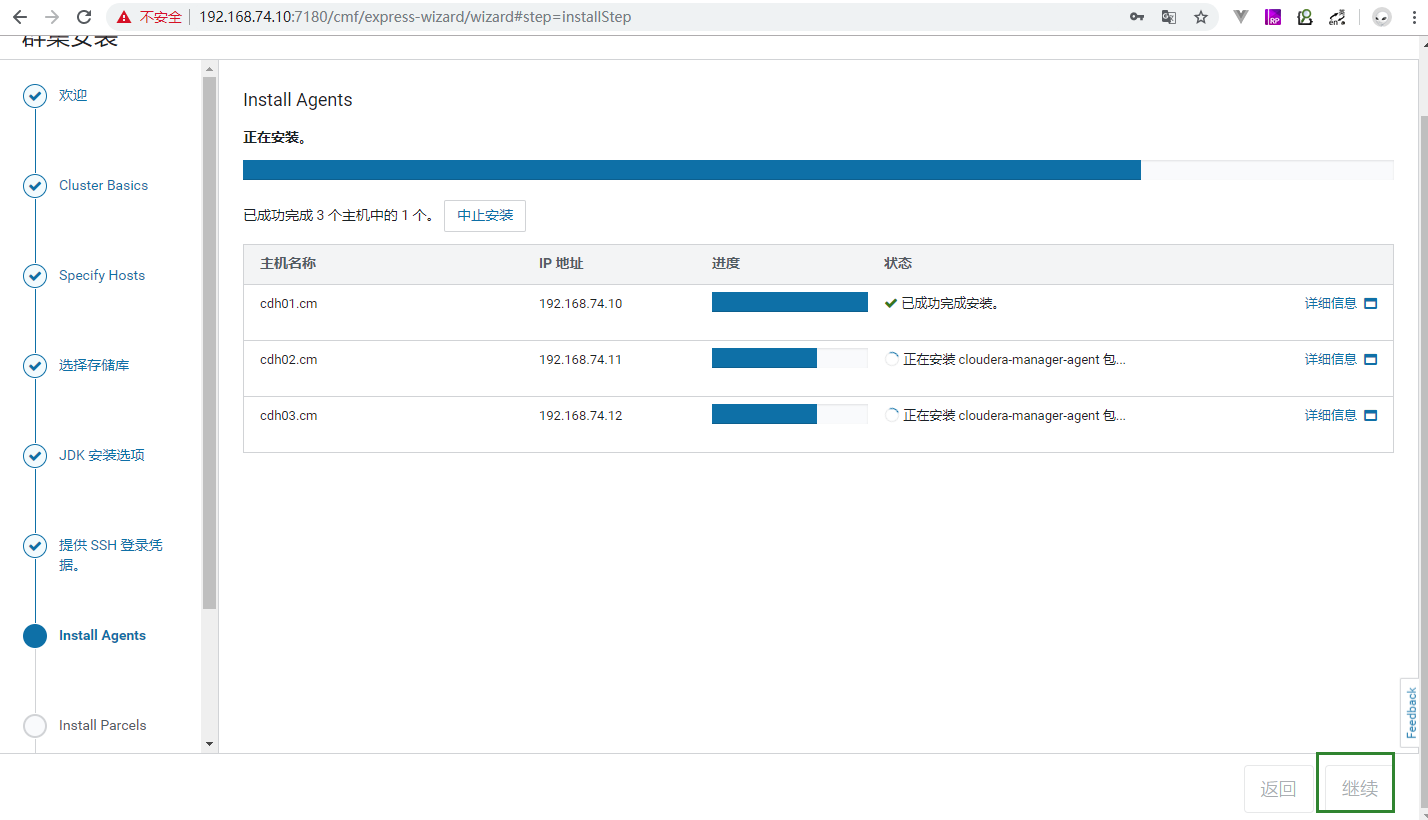
Task: Open details window icon for cdh02.cm
Action: coord(1371,359)
